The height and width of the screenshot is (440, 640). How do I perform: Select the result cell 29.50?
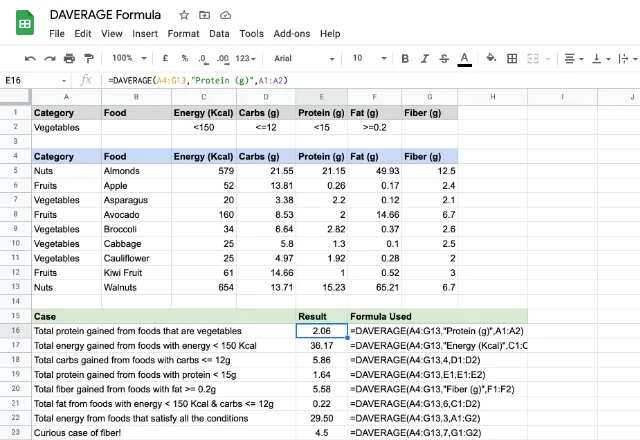(322, 418)
